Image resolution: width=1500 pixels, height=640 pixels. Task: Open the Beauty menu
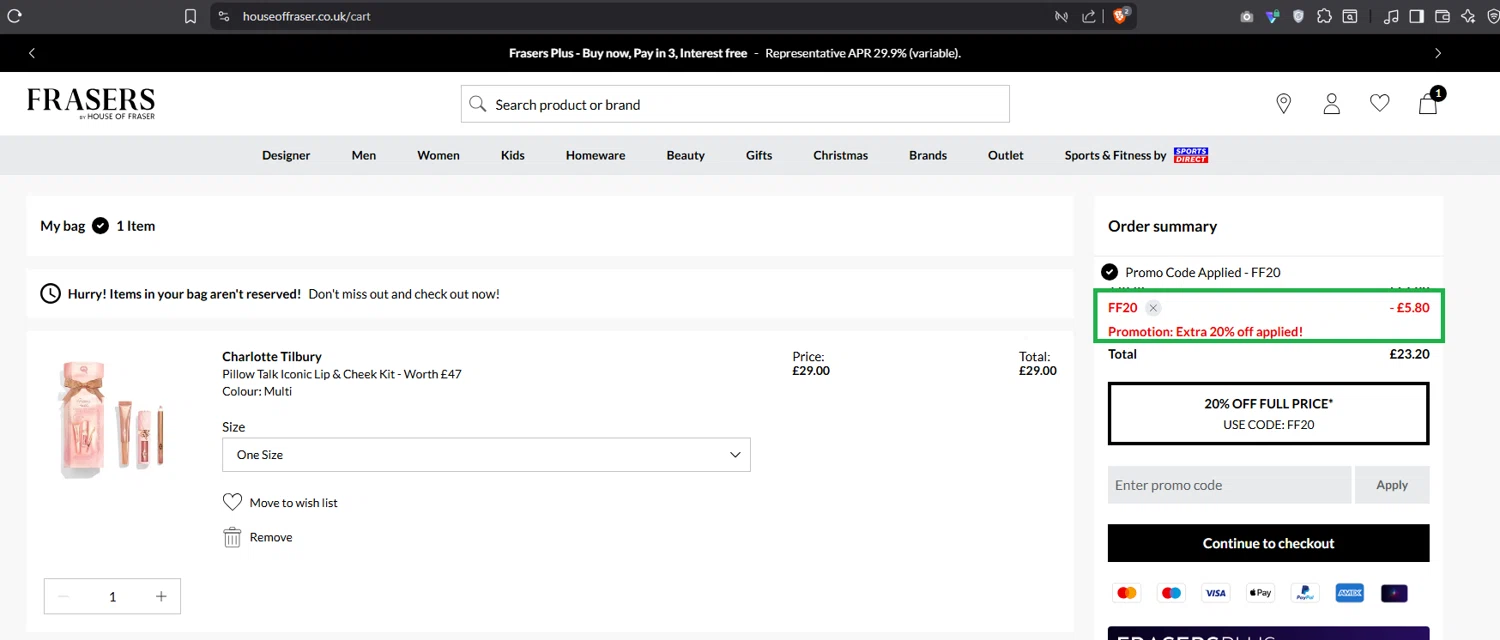(685, 155)
